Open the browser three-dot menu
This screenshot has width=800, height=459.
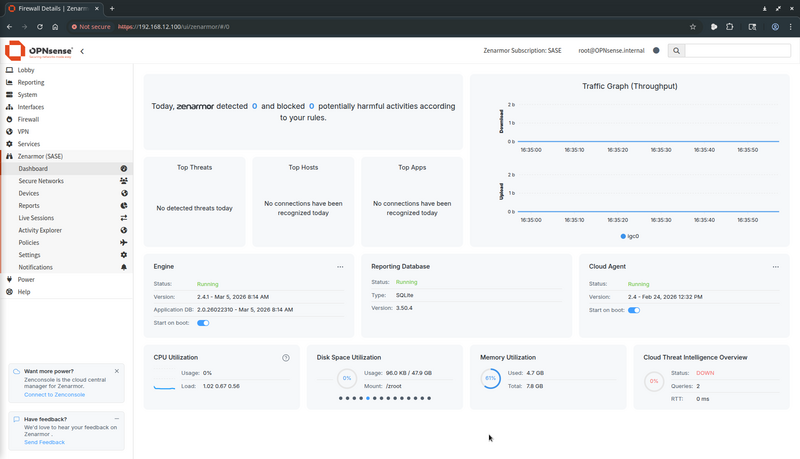point(791,27)
